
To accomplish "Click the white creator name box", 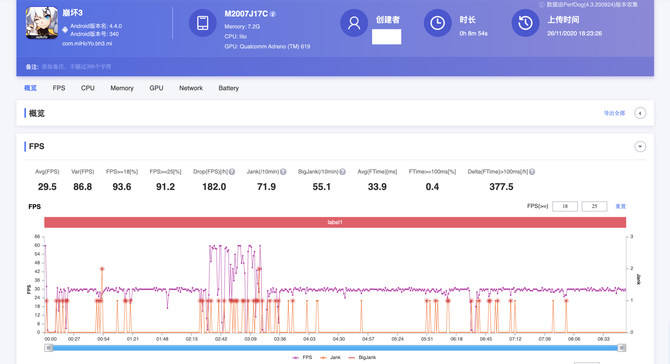I will 386,37.
